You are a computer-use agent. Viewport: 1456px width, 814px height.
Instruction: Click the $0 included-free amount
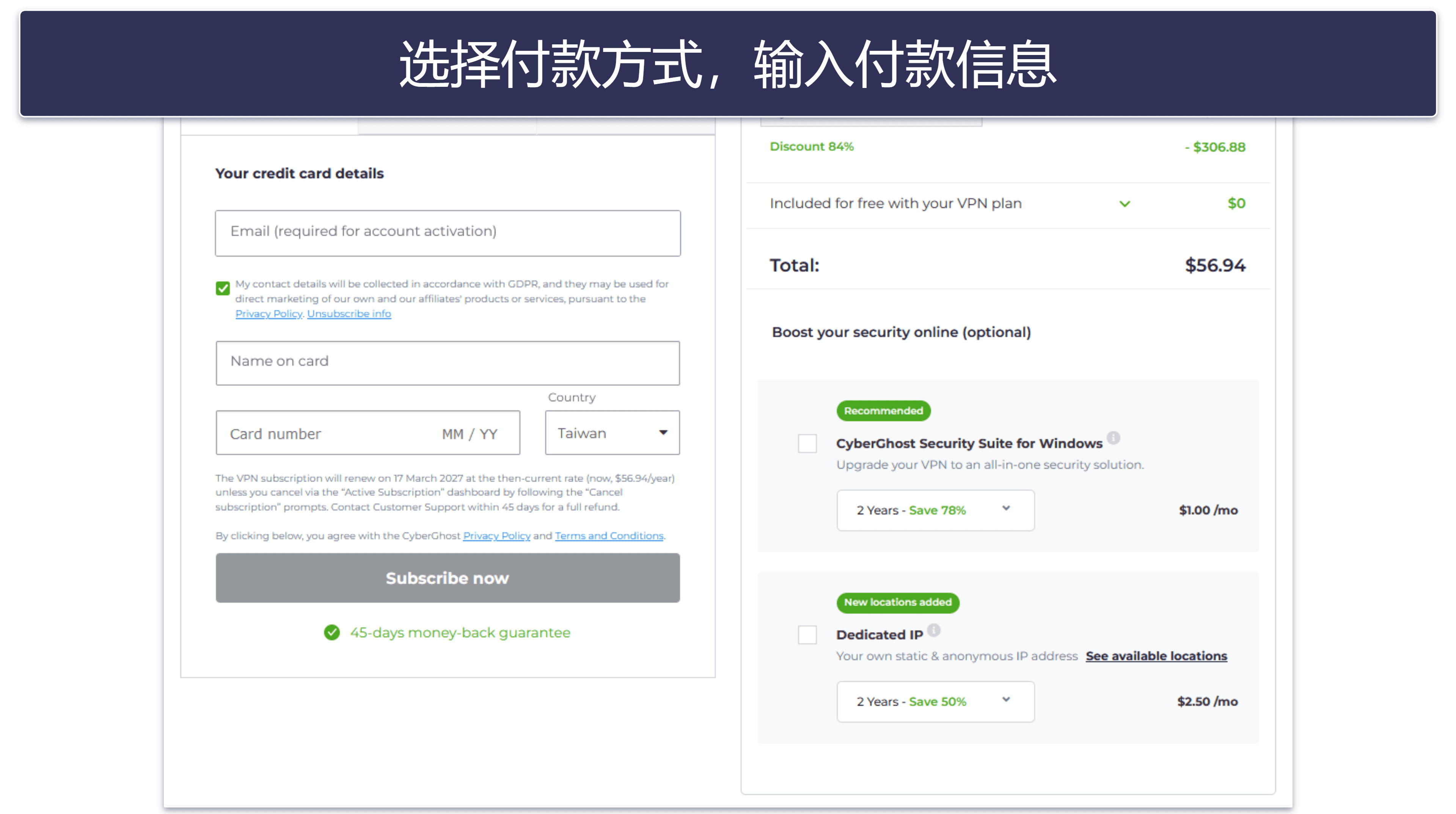click(1237, 203)
